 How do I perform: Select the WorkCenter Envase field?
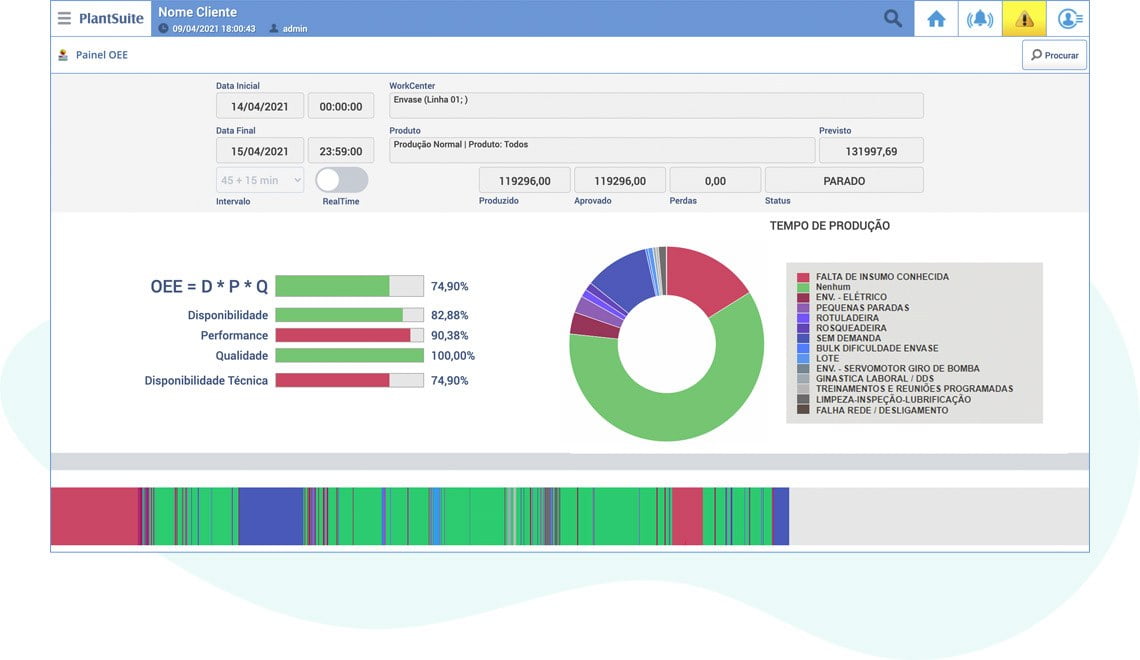657,105
